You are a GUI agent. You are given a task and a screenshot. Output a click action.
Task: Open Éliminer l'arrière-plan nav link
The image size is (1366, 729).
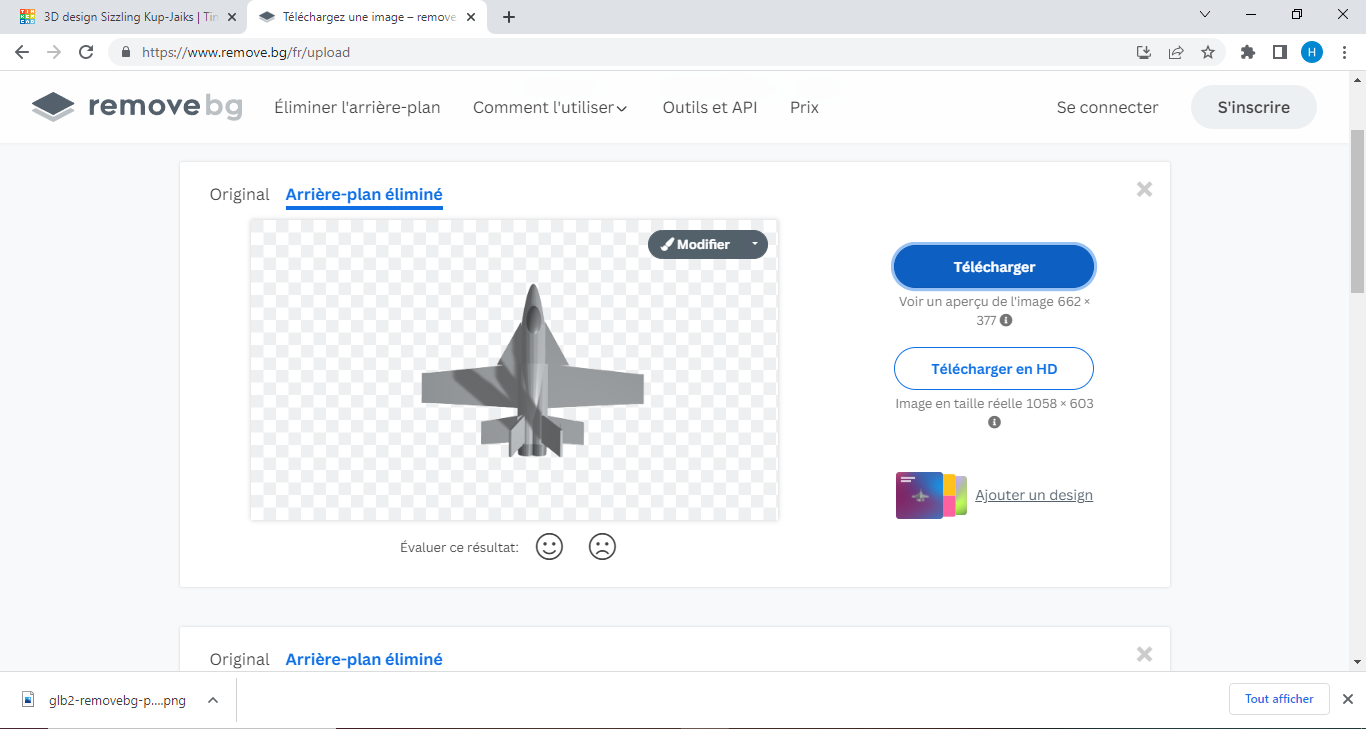click(x=357, y=107)
